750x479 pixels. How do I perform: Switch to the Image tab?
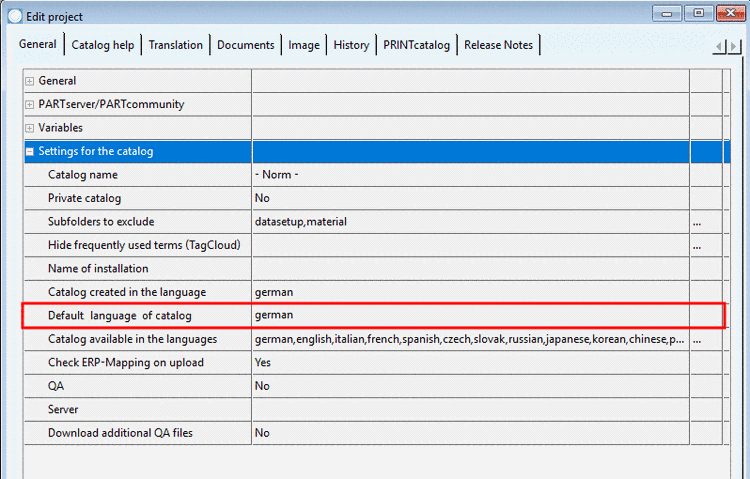(x=304, y=45)
